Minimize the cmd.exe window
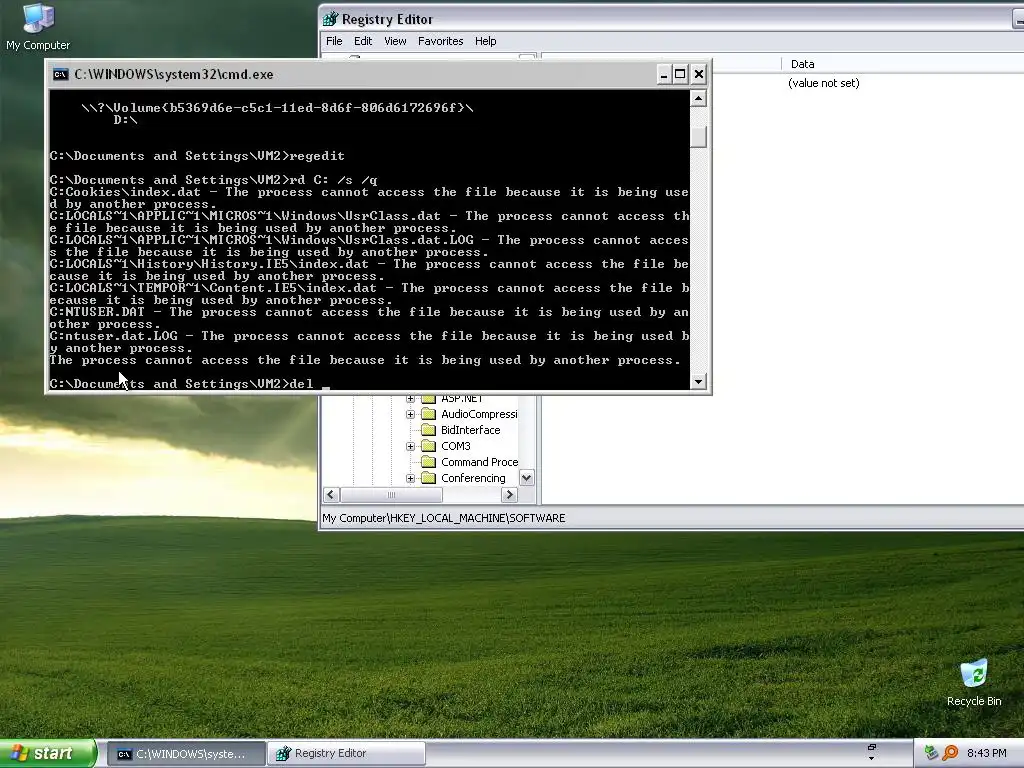This screenshot has width=1024, height=768. tap(664, 74)
